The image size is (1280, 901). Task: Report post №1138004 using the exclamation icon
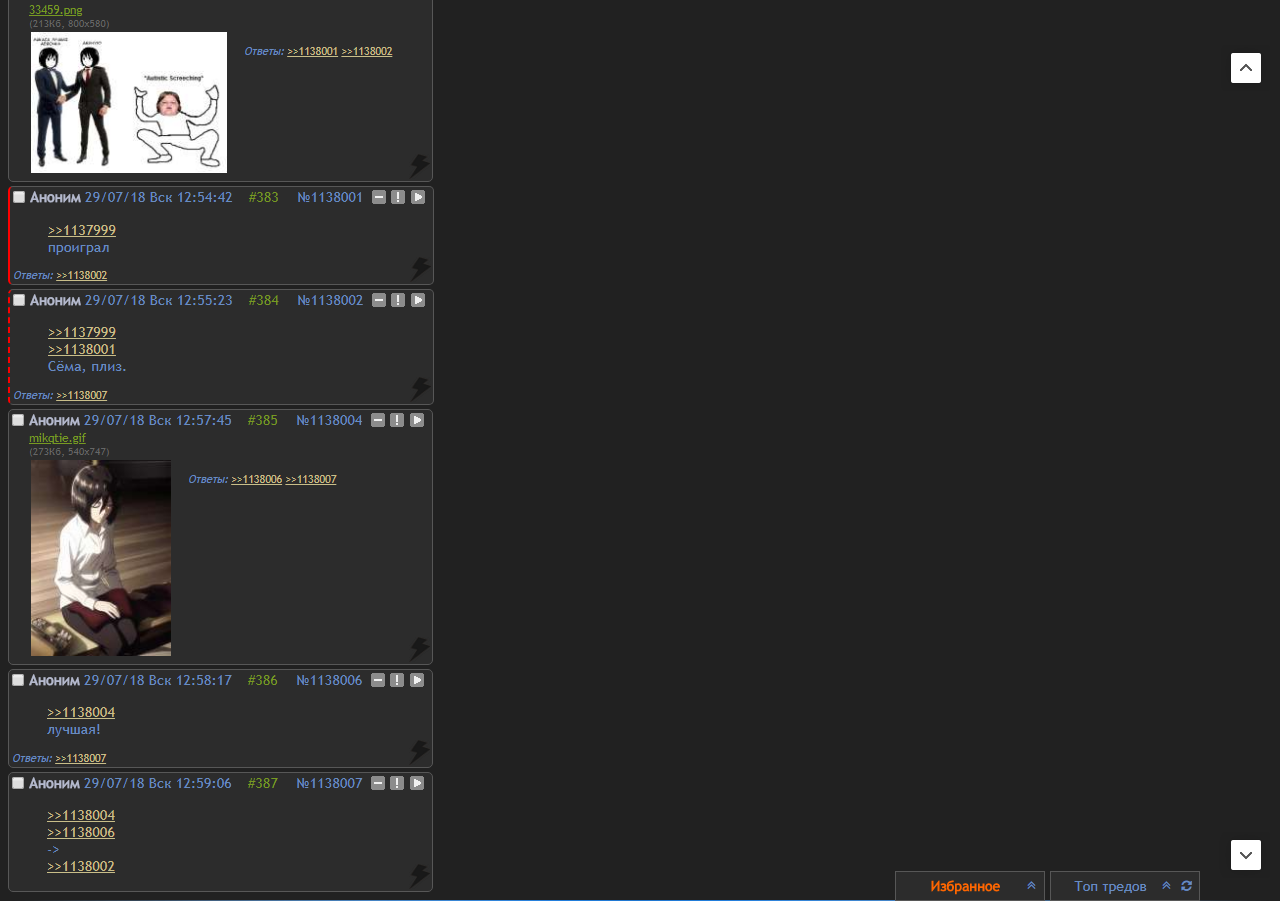click(x=397, y=420)
